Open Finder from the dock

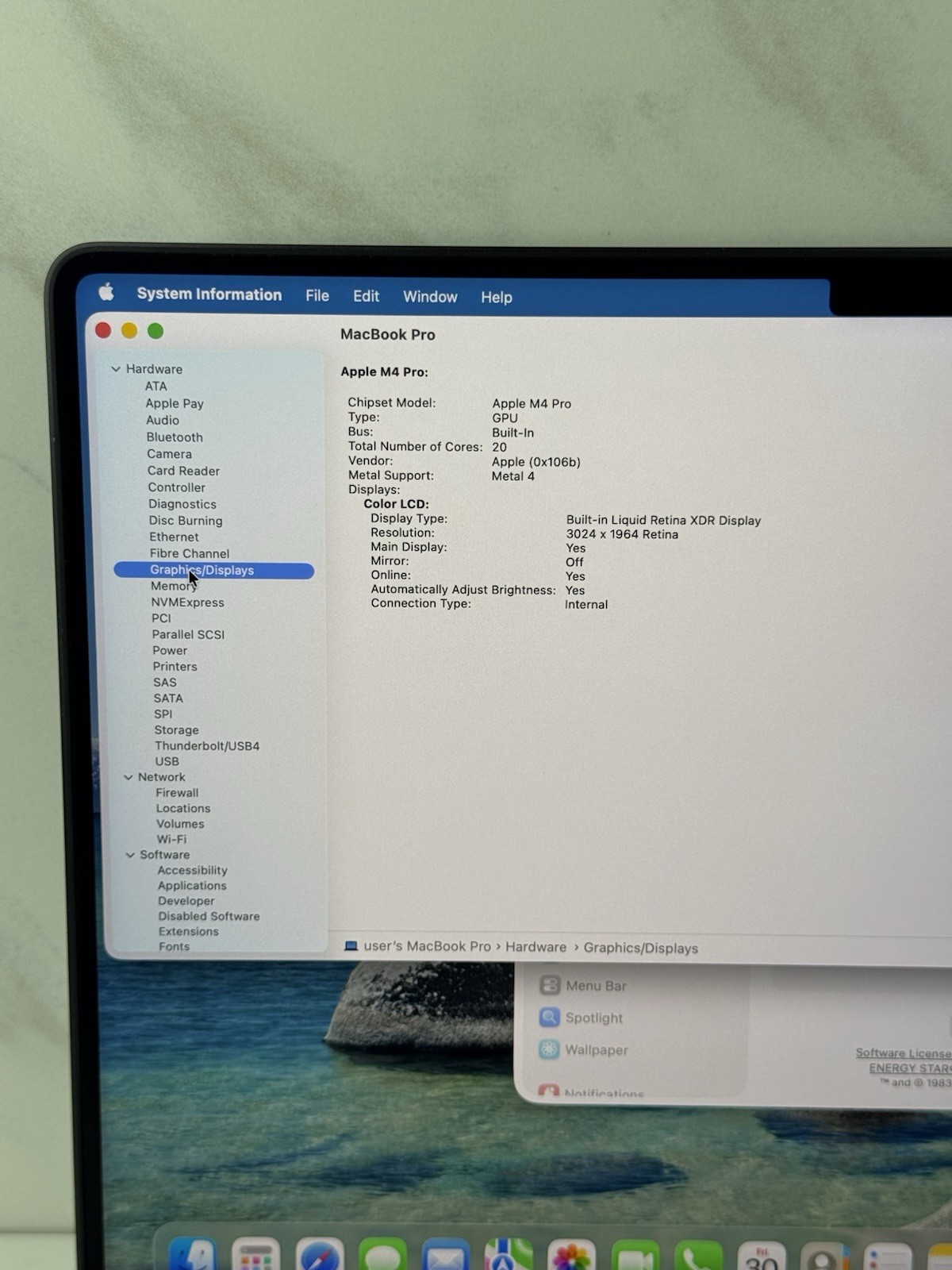point(192,1254)
